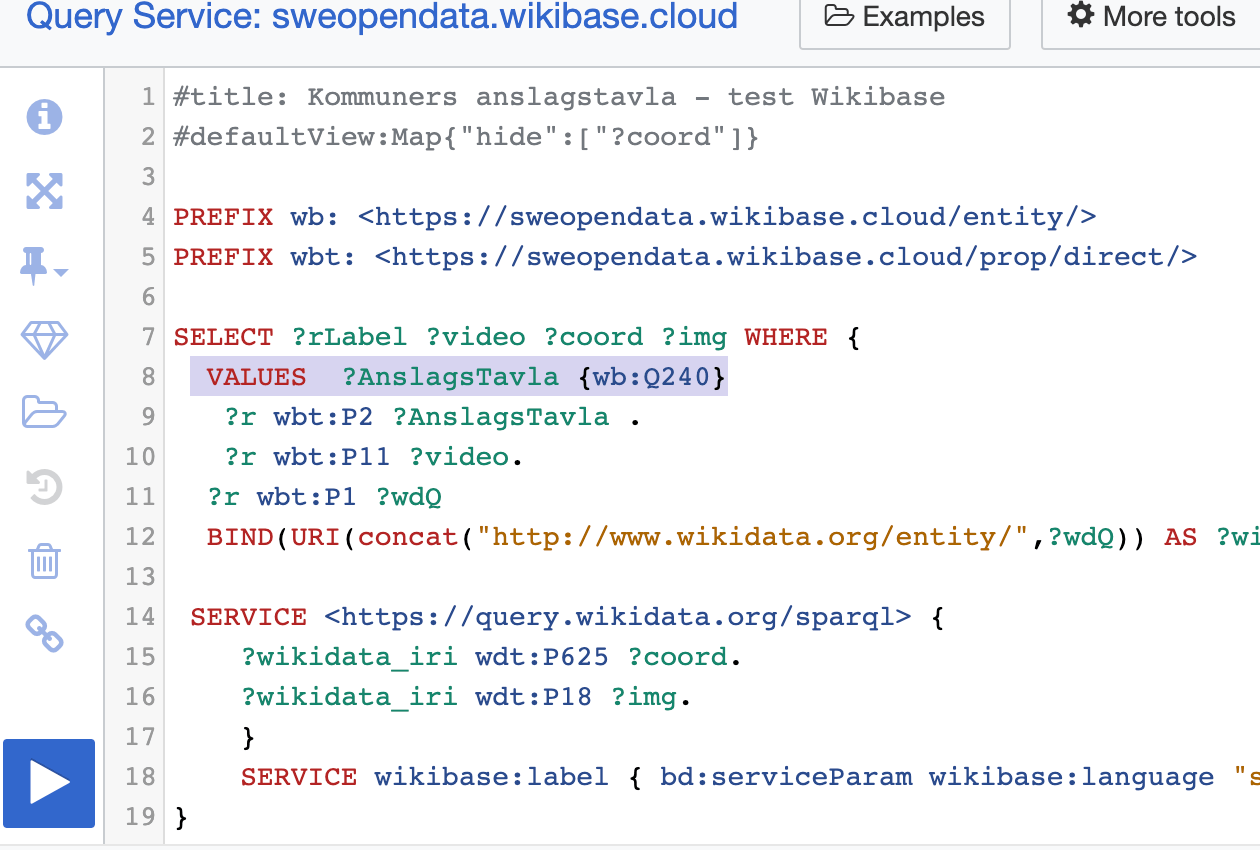This screenshot has width=1260, height=850.
Task: Open the Examples dialog
Action: [x=904, y=18]
